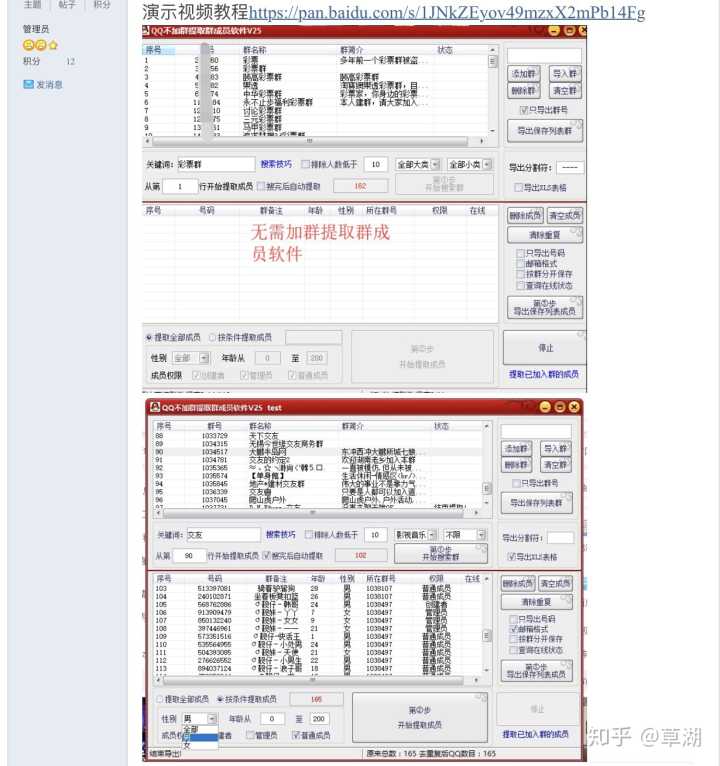This screenshot has height=766, width=720.
Task: Toggle 邮箱格式 checkbox in upper window
Action: coord(521,264)
